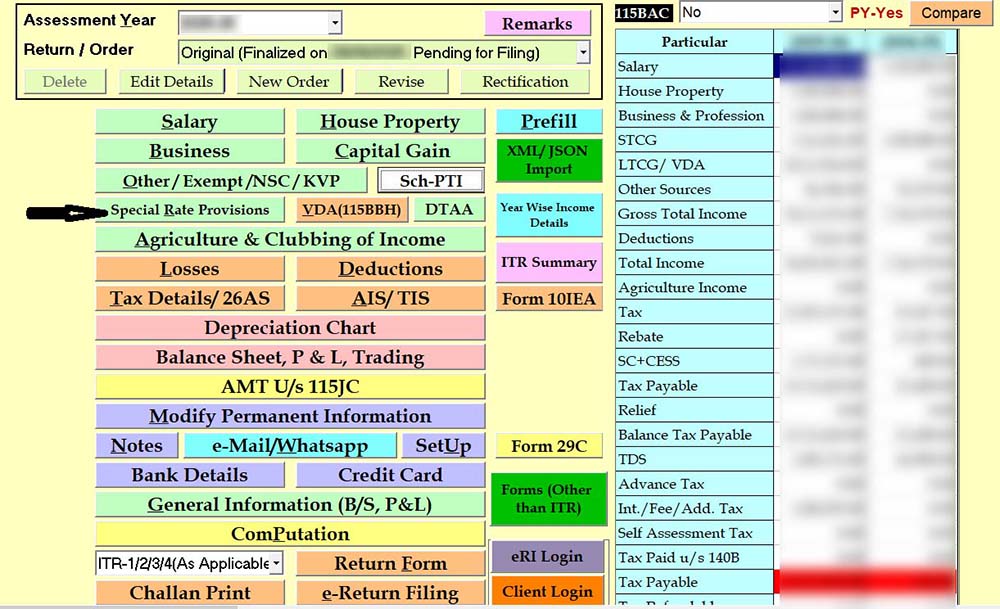This screenshot has width=1000, height=609.
Task: Expand the Assessment Year dropdown
Action: [334, 23]
